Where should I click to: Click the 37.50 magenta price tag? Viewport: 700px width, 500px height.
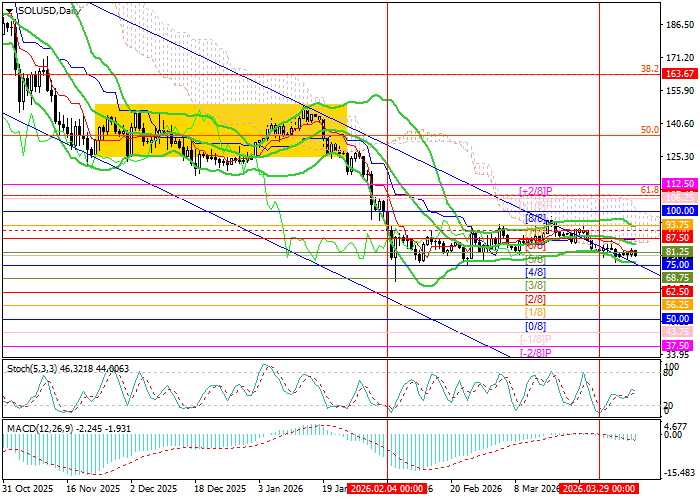click(679, 343)
